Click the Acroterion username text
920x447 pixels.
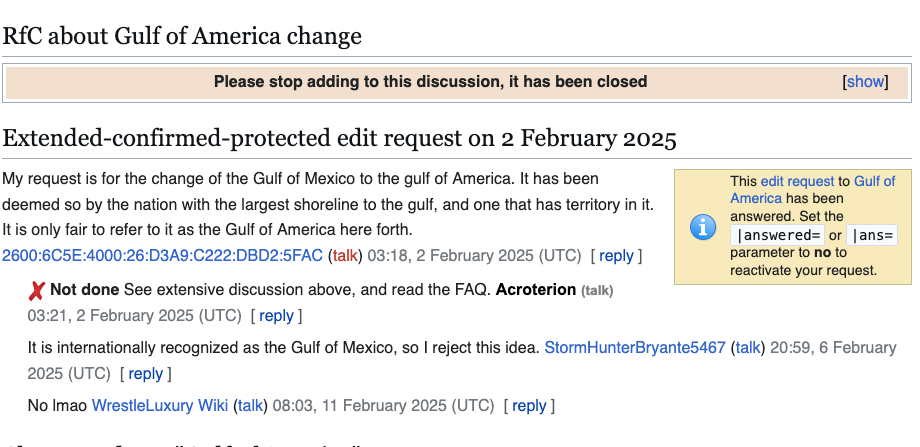[x=535, y=290]
